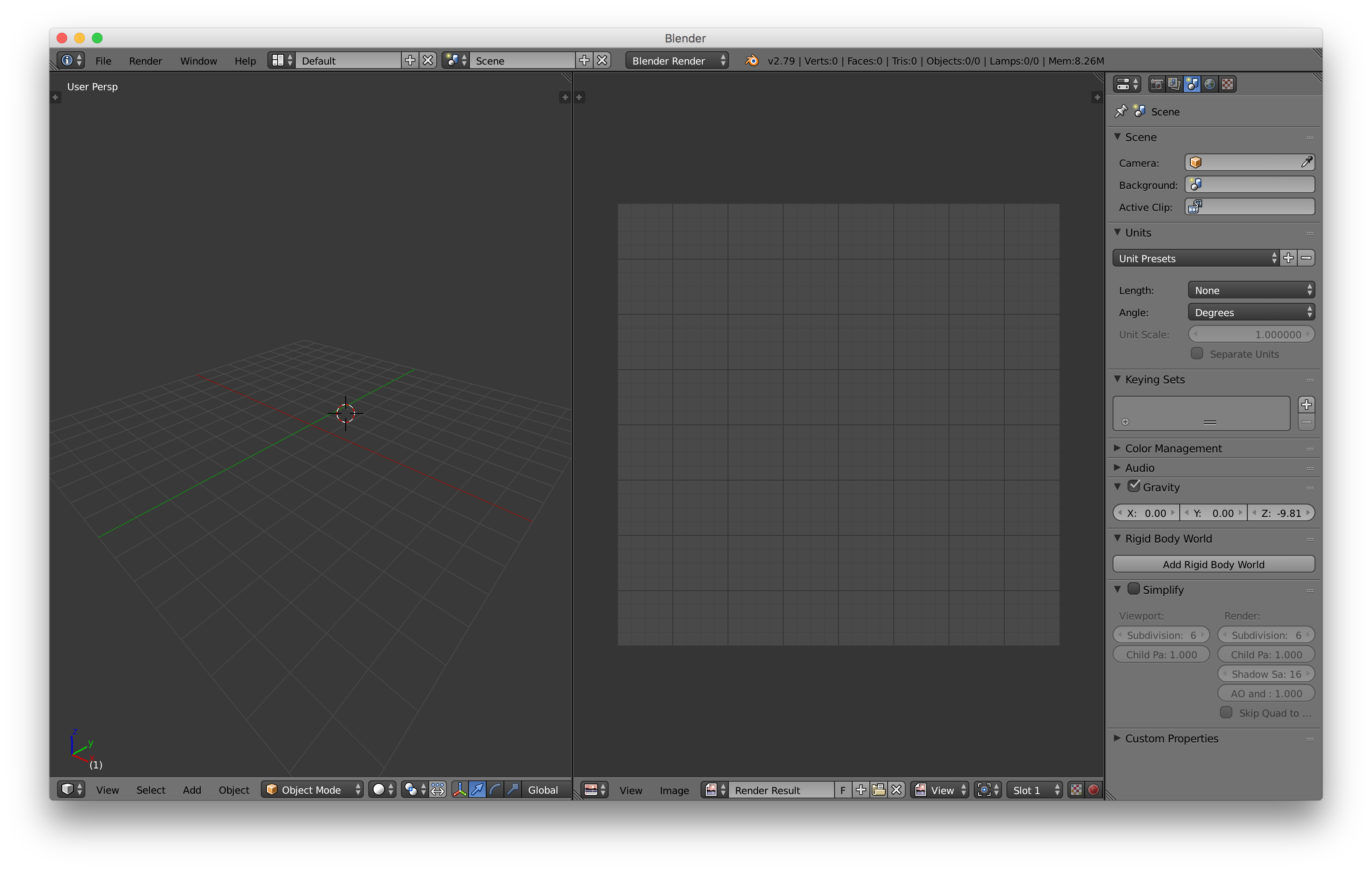Expand the Color Management panel
This screenshot has width=1372, height=871.
pyautogui.click(x=1173, y=448)
